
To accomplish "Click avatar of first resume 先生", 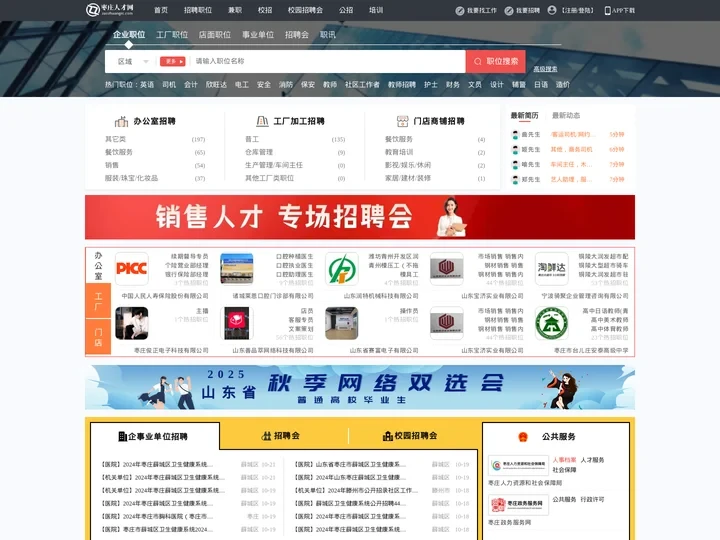I will (x=515, y=135).
